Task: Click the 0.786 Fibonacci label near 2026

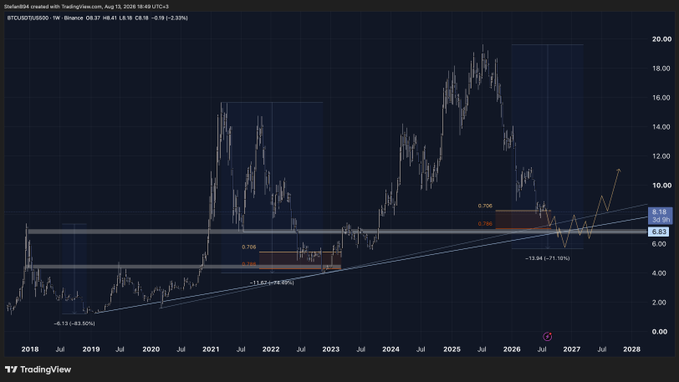Action: tap(485, 224)
